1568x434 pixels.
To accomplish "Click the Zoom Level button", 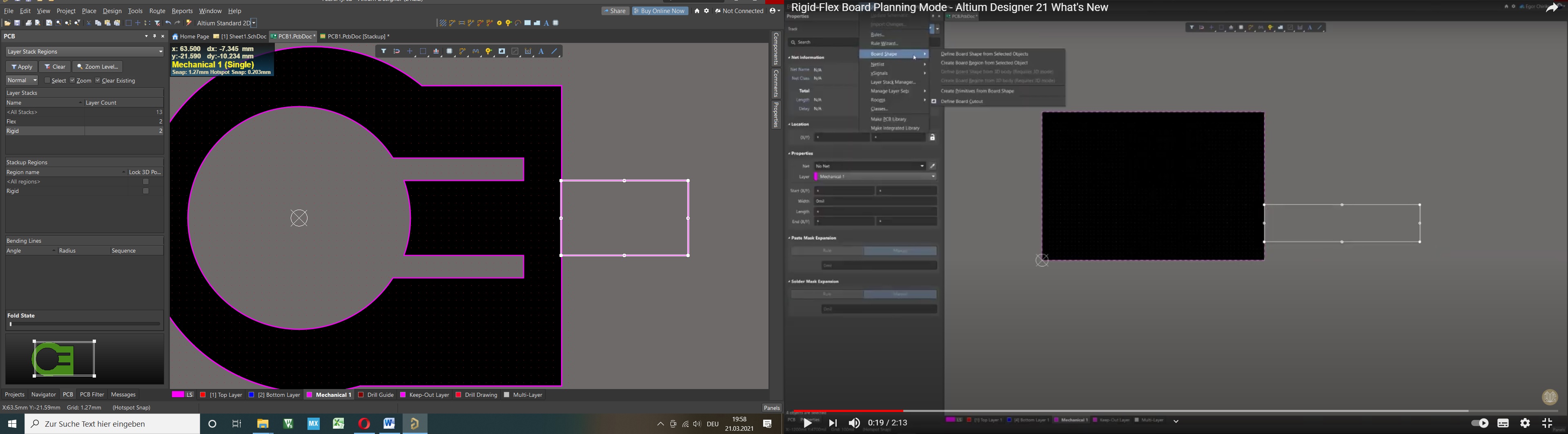I will (x=98, y=67).
